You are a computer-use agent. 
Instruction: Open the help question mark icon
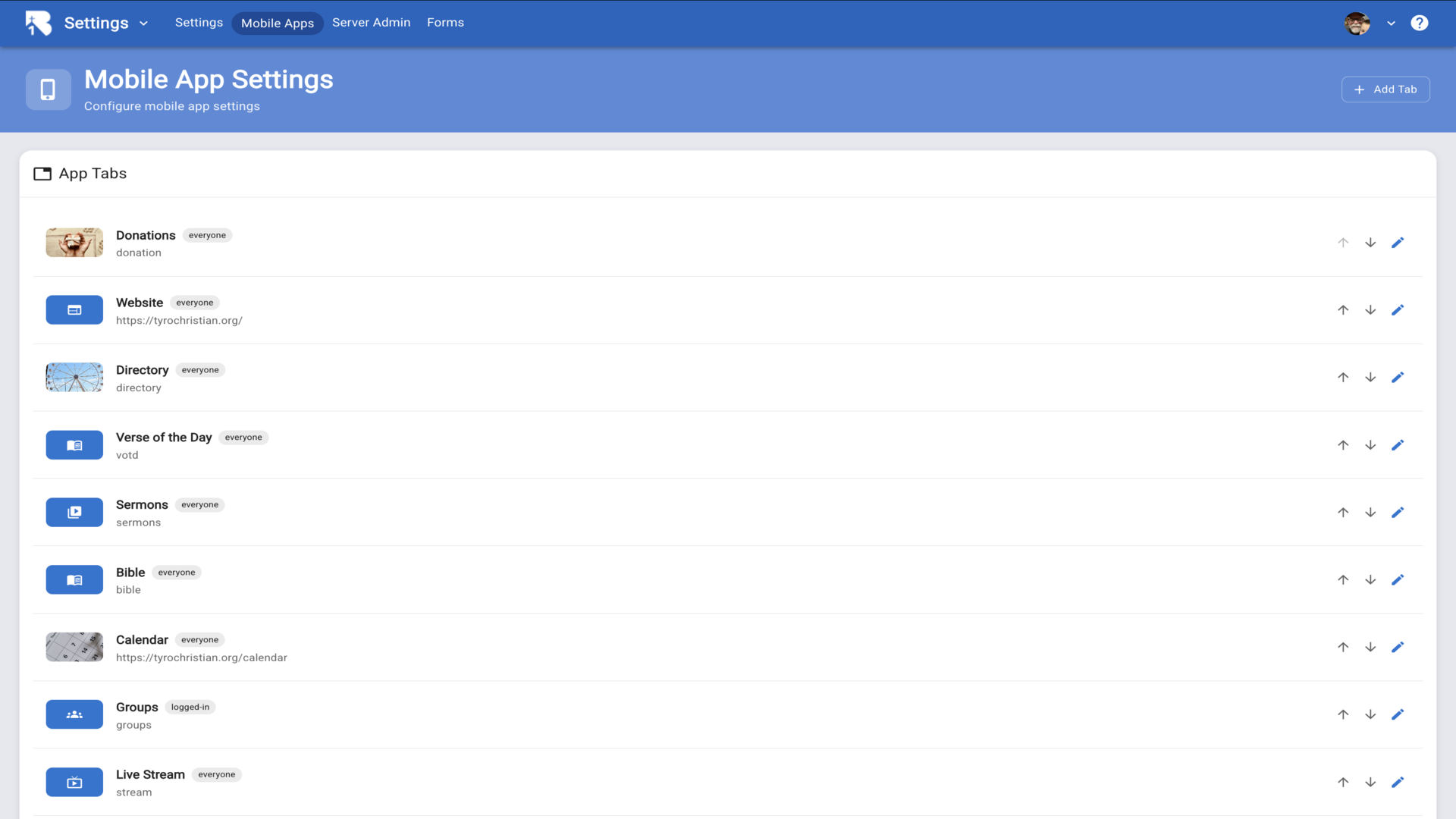point(1419,23)
